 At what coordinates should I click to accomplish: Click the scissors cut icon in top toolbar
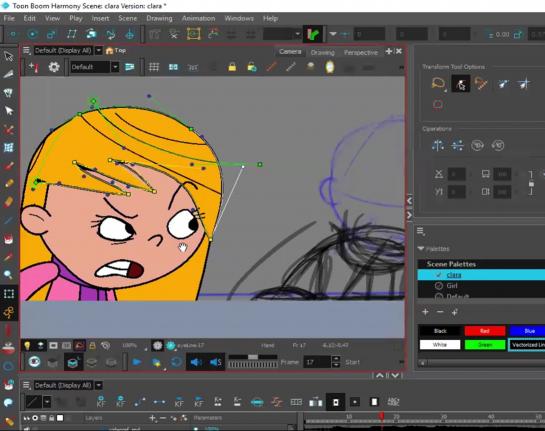(174, 34)
